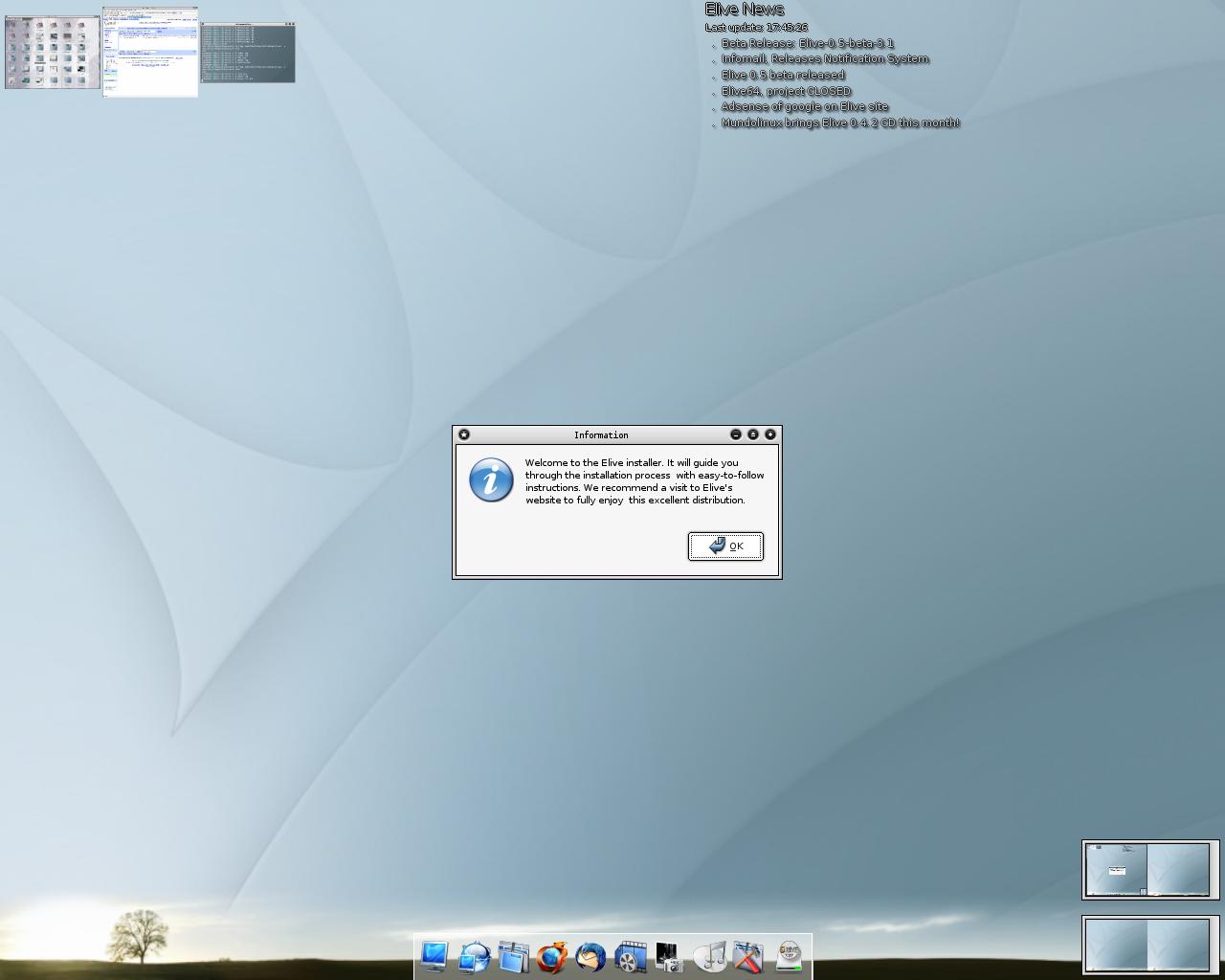Image resolution: width=1225 pixels, height=980 pixels.
Task: Click the Last update timestamp text
Action: 756,28
